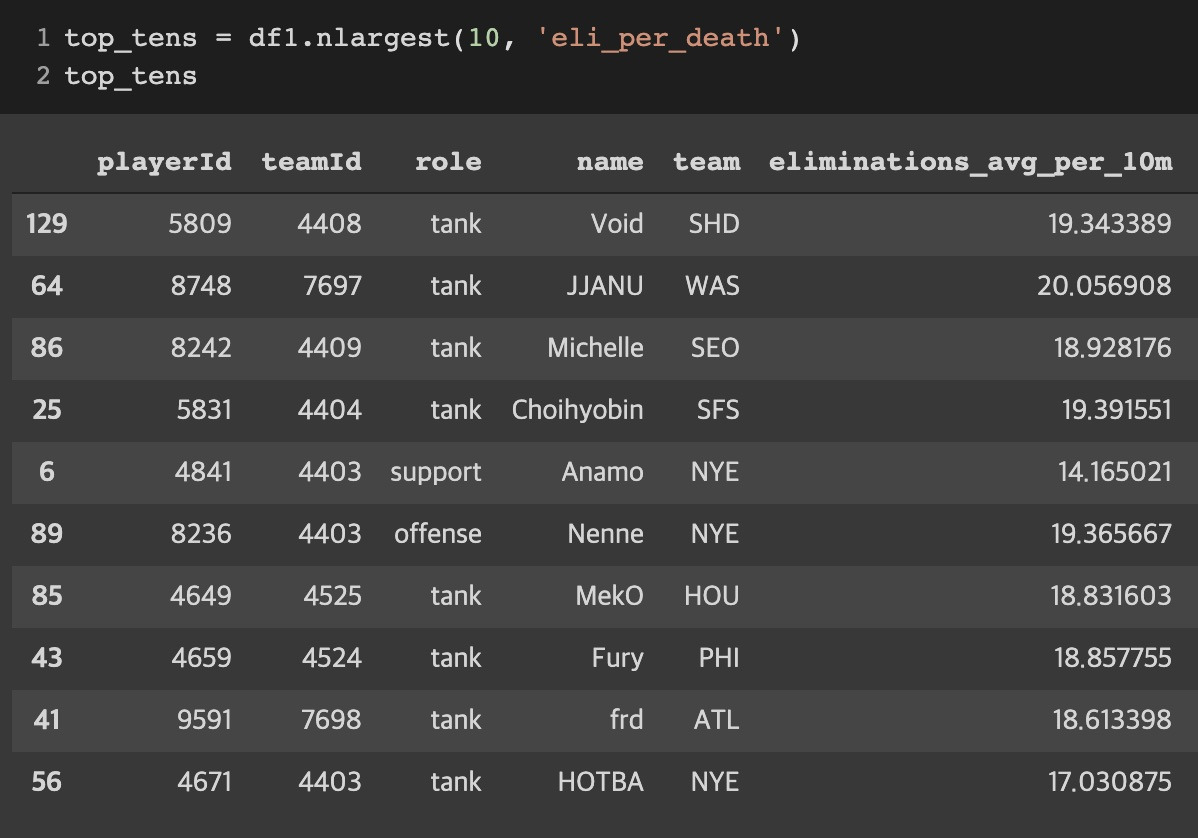
Task: Click player name MekO
Action: (610, 595)
